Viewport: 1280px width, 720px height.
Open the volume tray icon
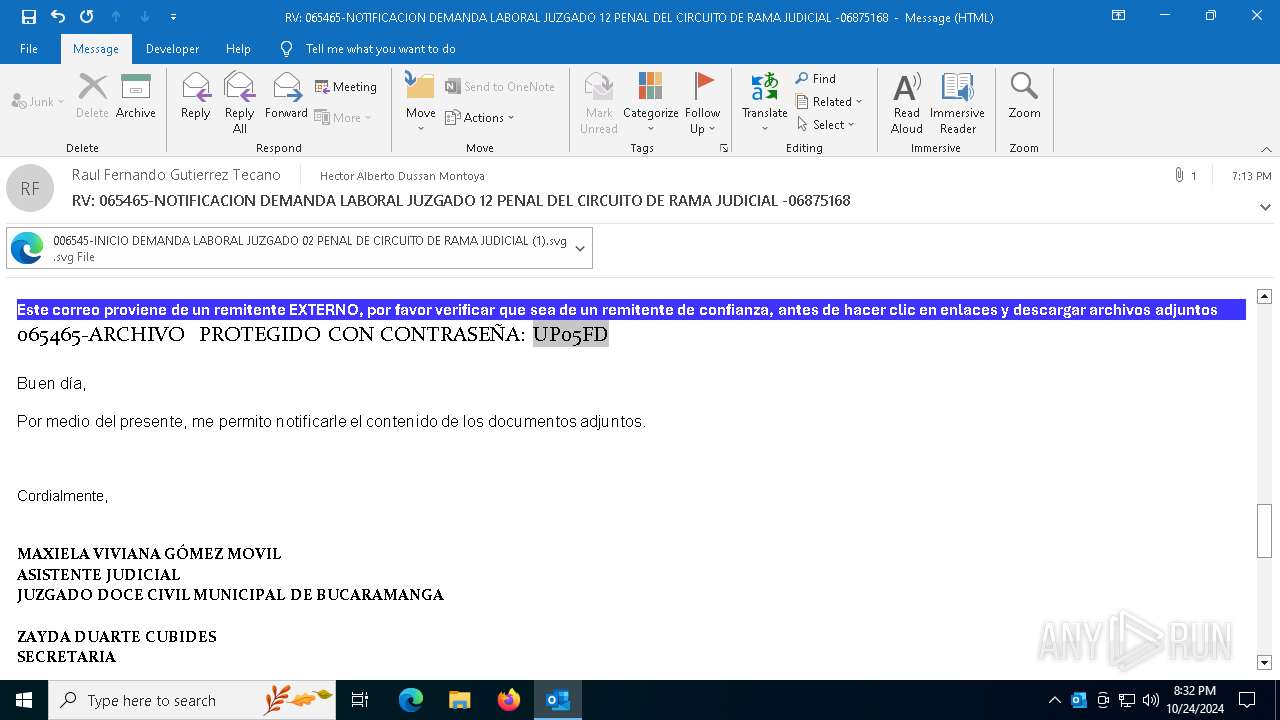click(1151, 700)
